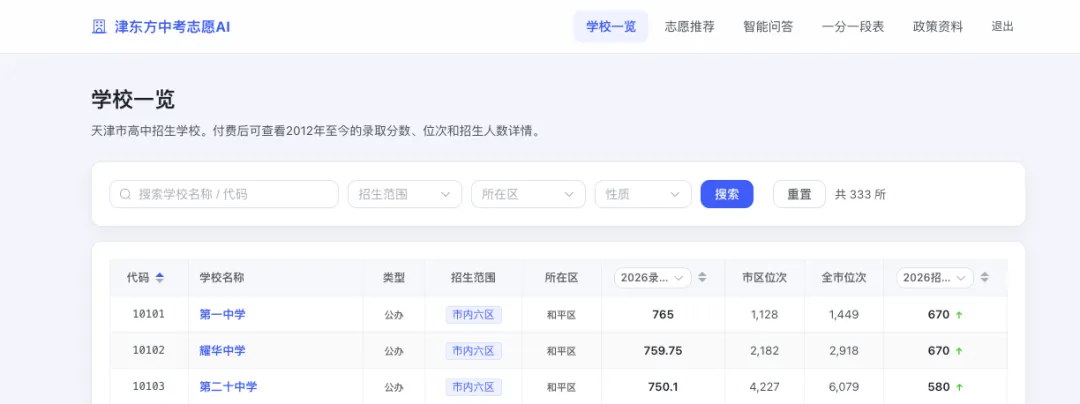Click 市内六区 tag in 第二十中学 row
The height and width of the screenshot is (404, 1080).
pyautogui.click(x=473, y=387)
